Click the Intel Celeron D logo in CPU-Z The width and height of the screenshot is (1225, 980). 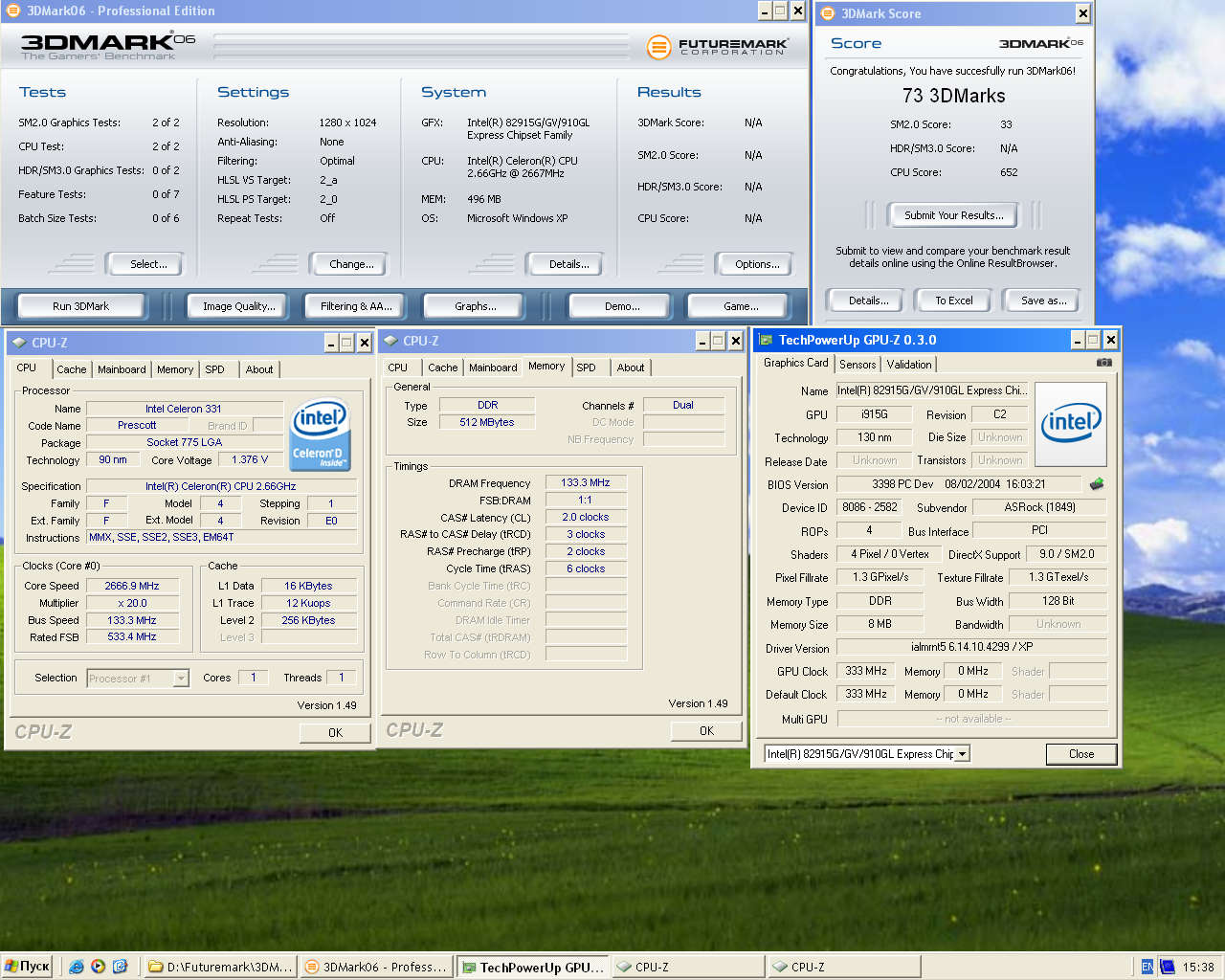320,434
